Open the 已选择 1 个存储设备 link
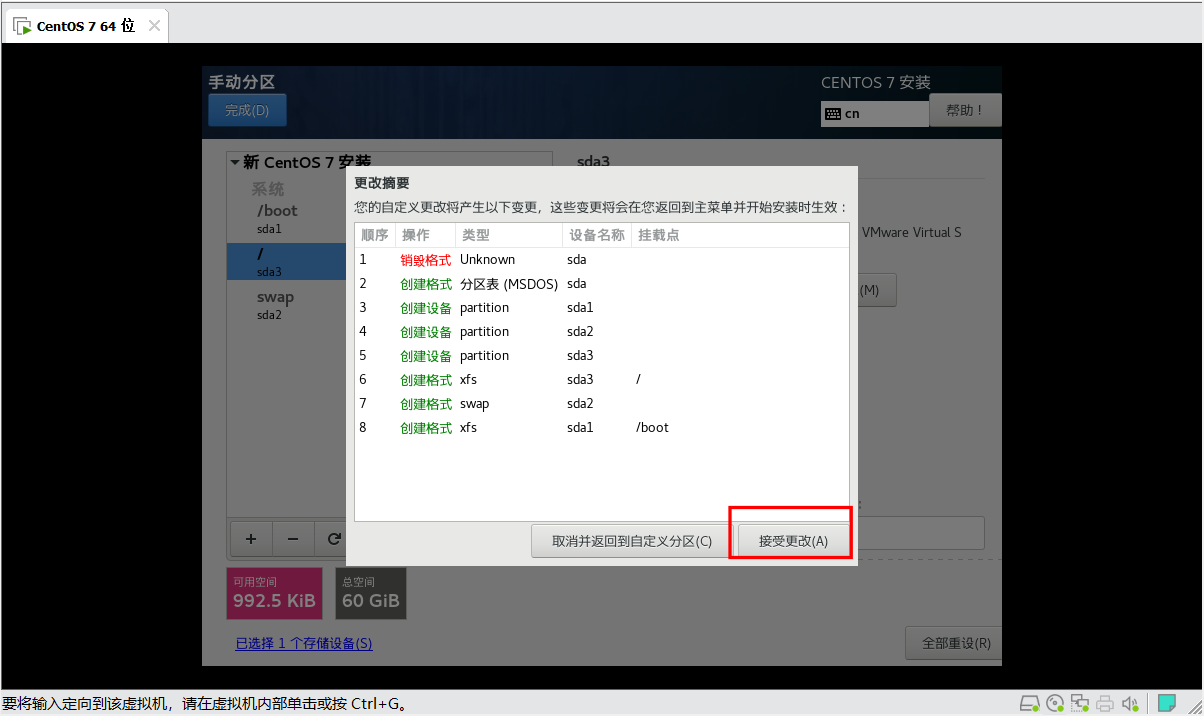Screen dimensions: 1204x716 point(304,644)
